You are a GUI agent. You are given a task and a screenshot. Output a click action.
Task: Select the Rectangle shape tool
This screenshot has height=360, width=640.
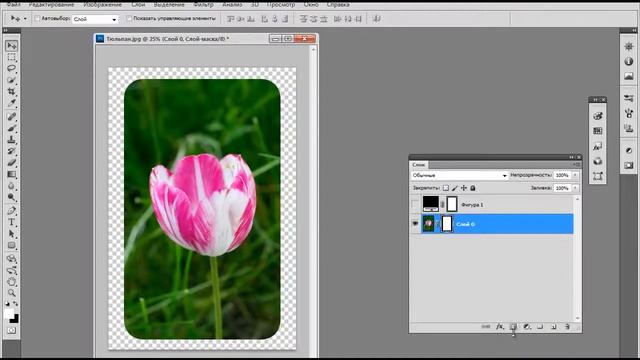pos(11,245)
